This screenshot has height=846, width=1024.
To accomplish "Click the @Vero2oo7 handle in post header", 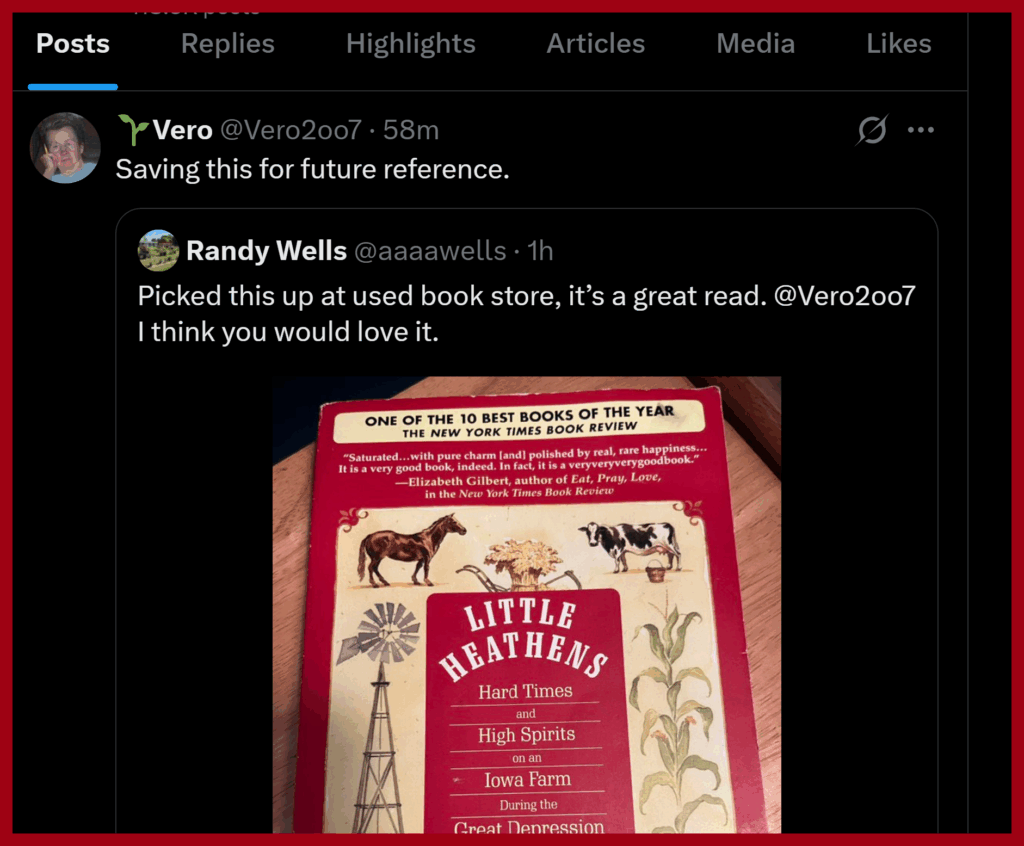I will coord(291,130).
